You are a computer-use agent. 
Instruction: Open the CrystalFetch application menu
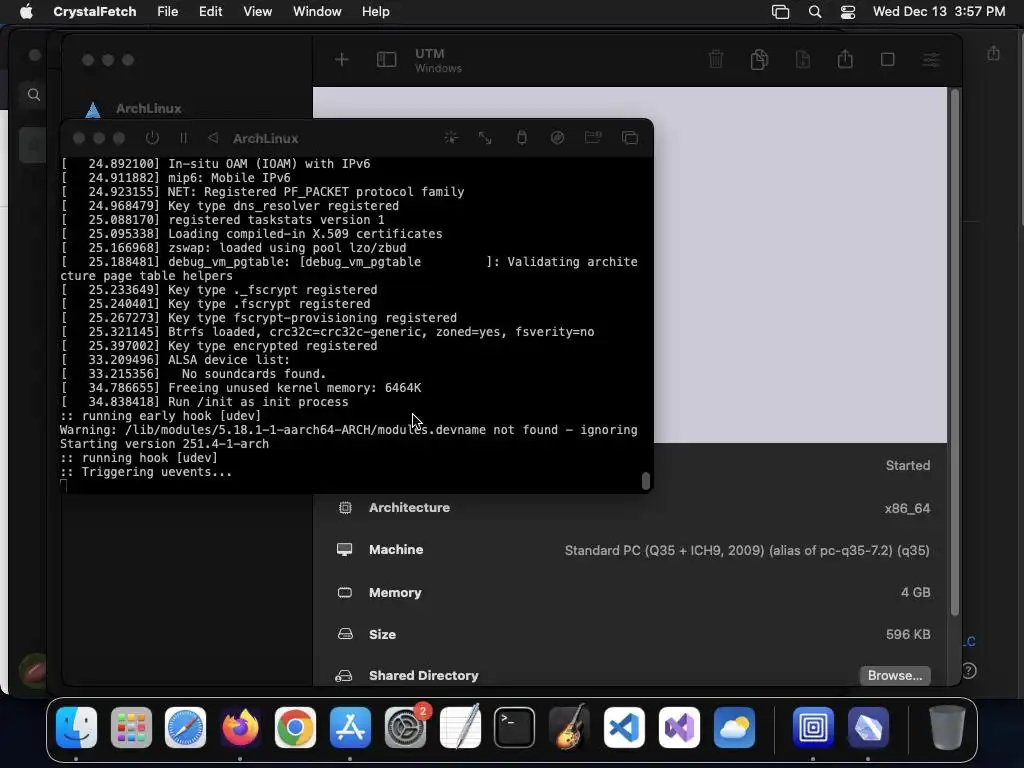coord(95,12)
